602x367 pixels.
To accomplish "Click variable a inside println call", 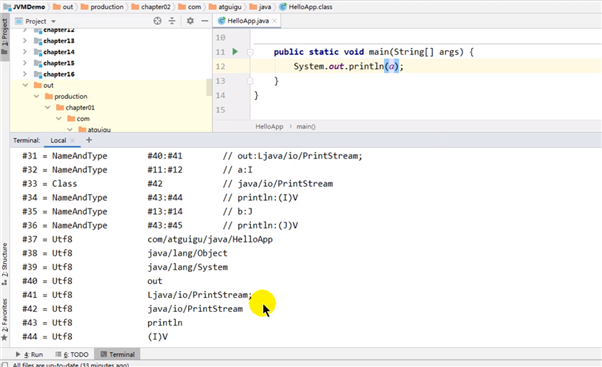I will pyautogui.click(x=392, y=66).
